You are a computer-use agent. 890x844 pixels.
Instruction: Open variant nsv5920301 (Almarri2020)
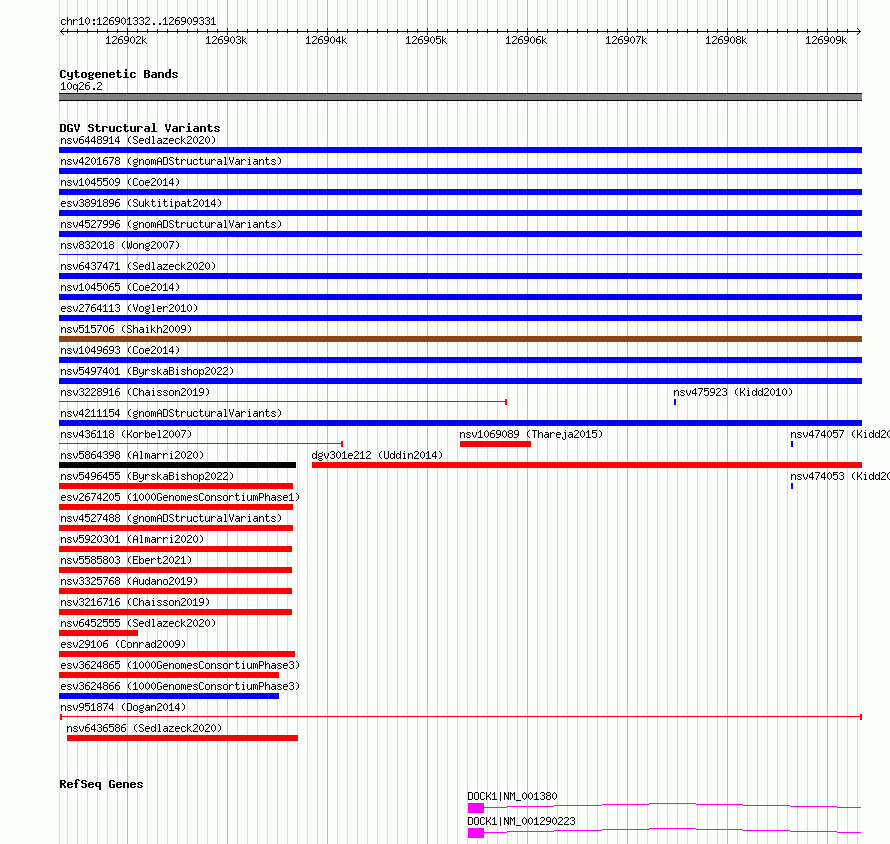(132, 539)
